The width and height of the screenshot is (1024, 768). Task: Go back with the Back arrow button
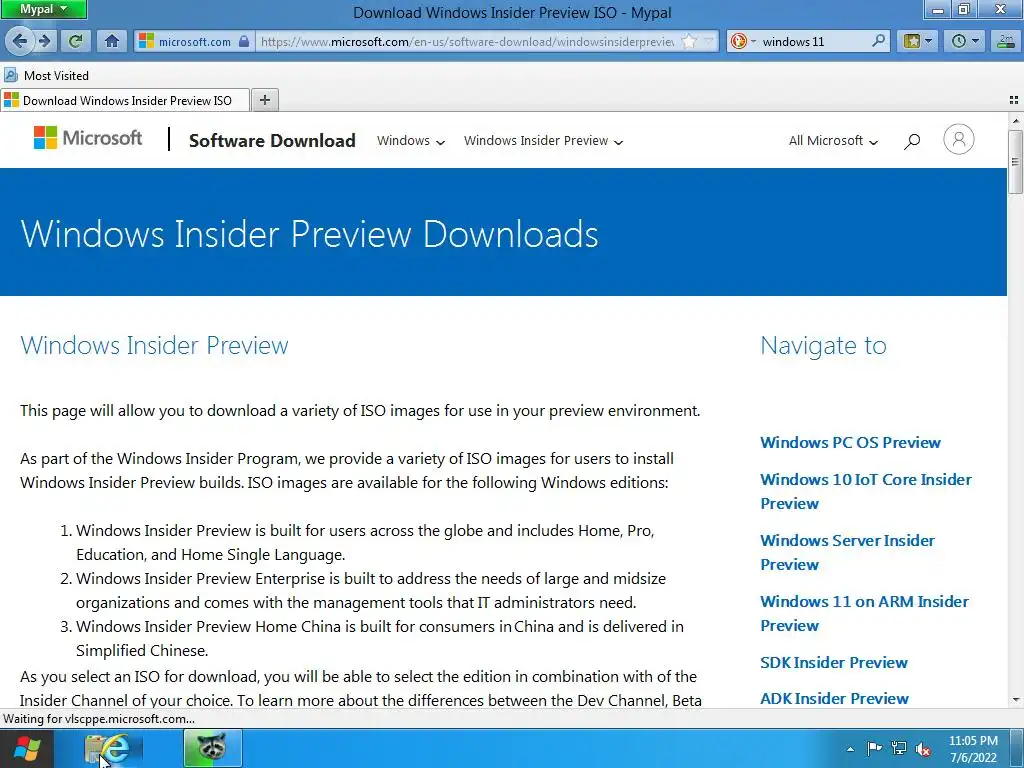coord(20,41)
